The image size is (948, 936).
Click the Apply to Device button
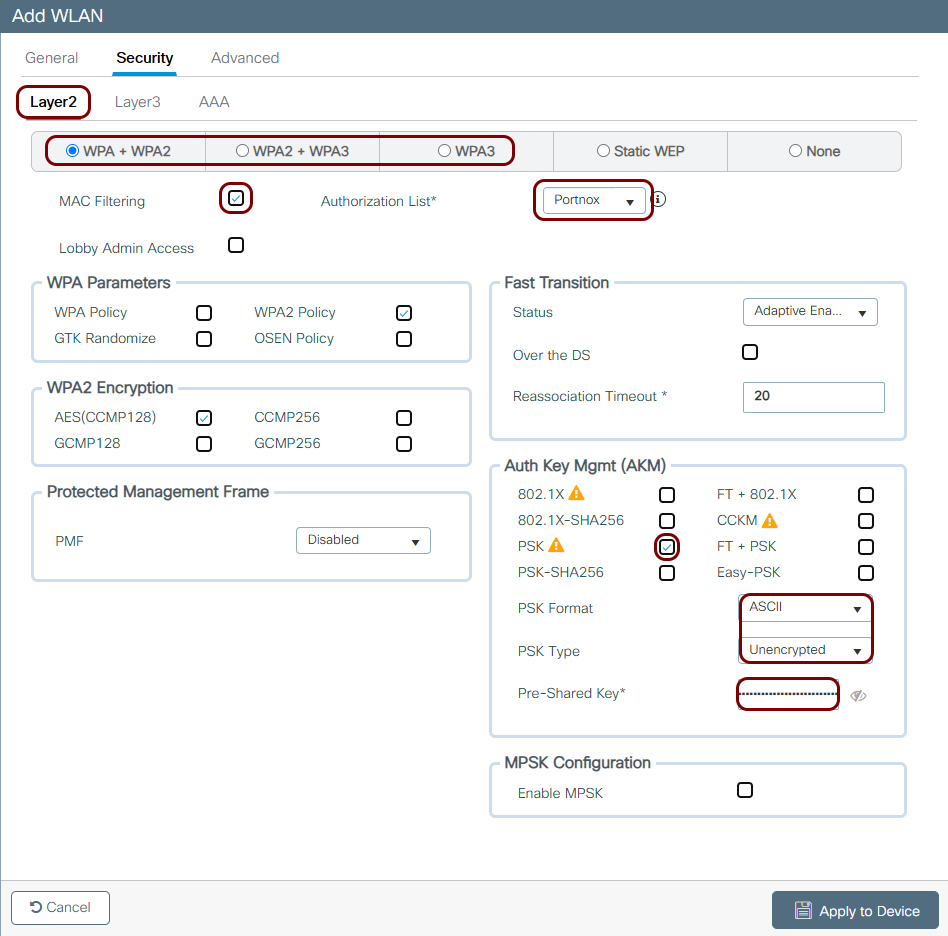coord(855,910)
